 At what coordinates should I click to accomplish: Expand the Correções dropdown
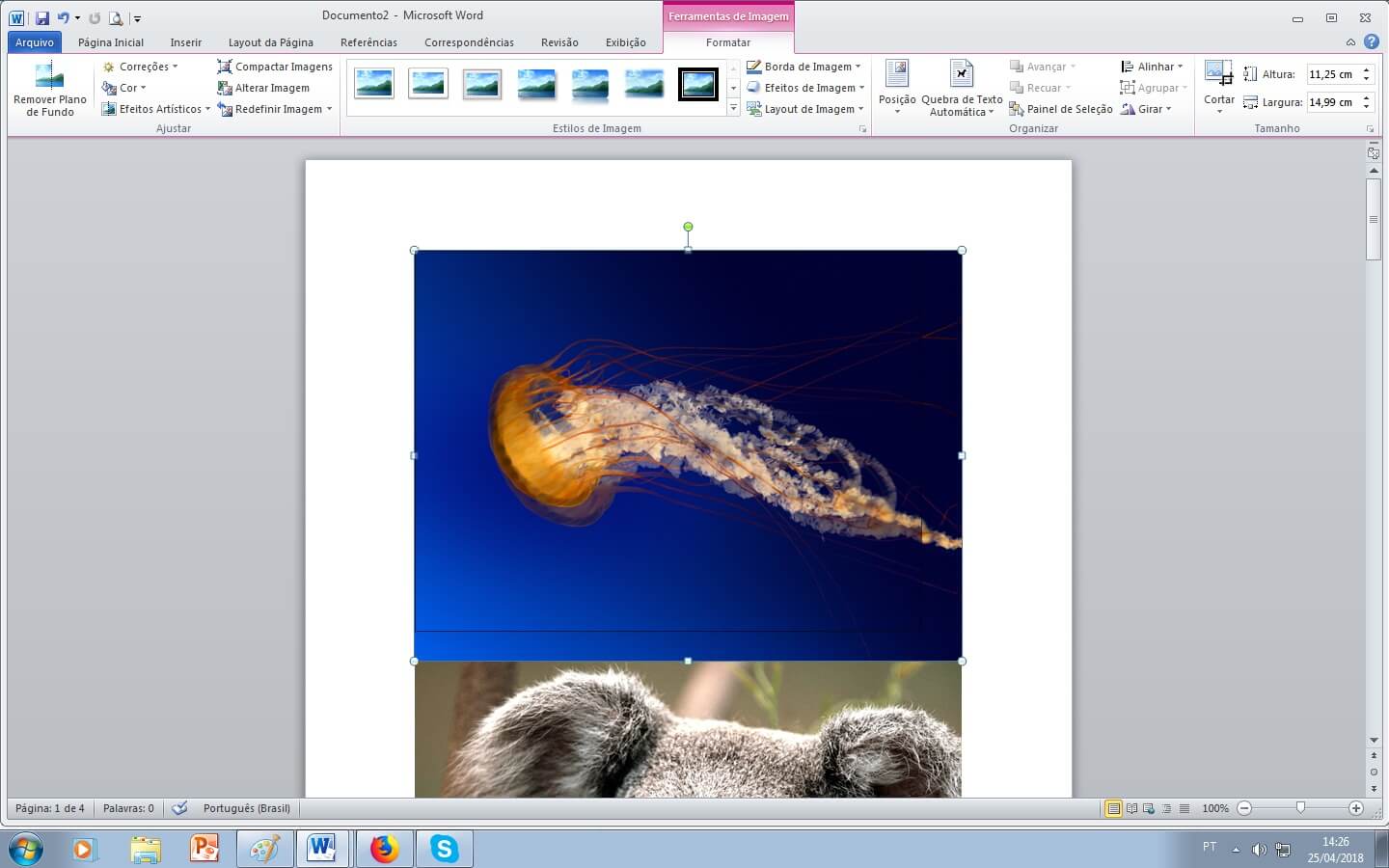point(141,67)
